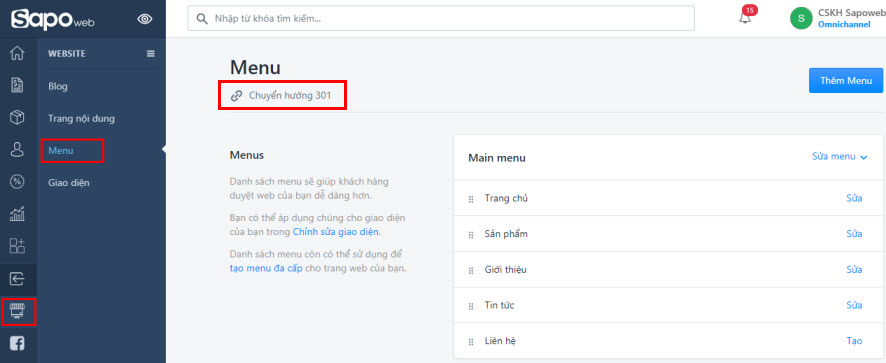The height and width of the screenshot is (363, 886).
Task: Grab the drag handle for Liên hệ
Action: click(471, 342)
